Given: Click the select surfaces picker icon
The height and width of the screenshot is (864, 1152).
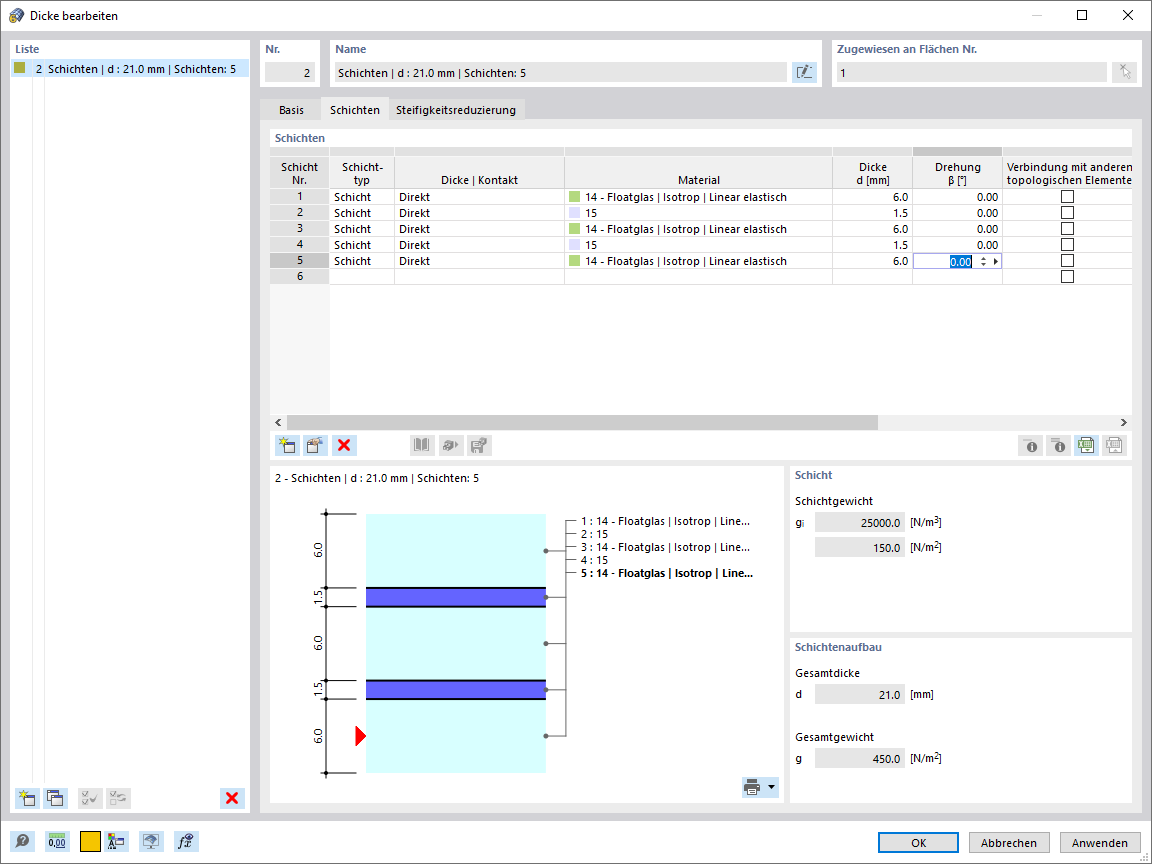Looking at the screenshot, I should [1124, 73].
